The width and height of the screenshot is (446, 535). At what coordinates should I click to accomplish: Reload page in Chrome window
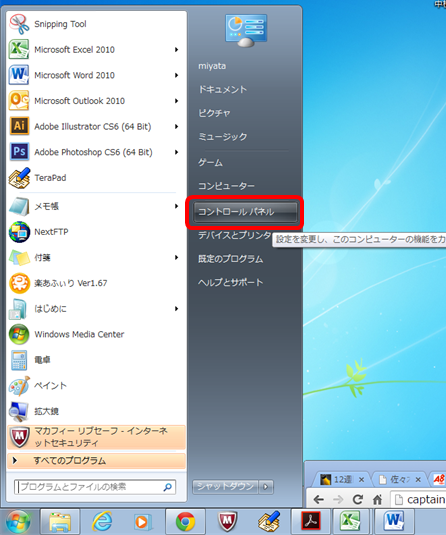click(357, 500)
